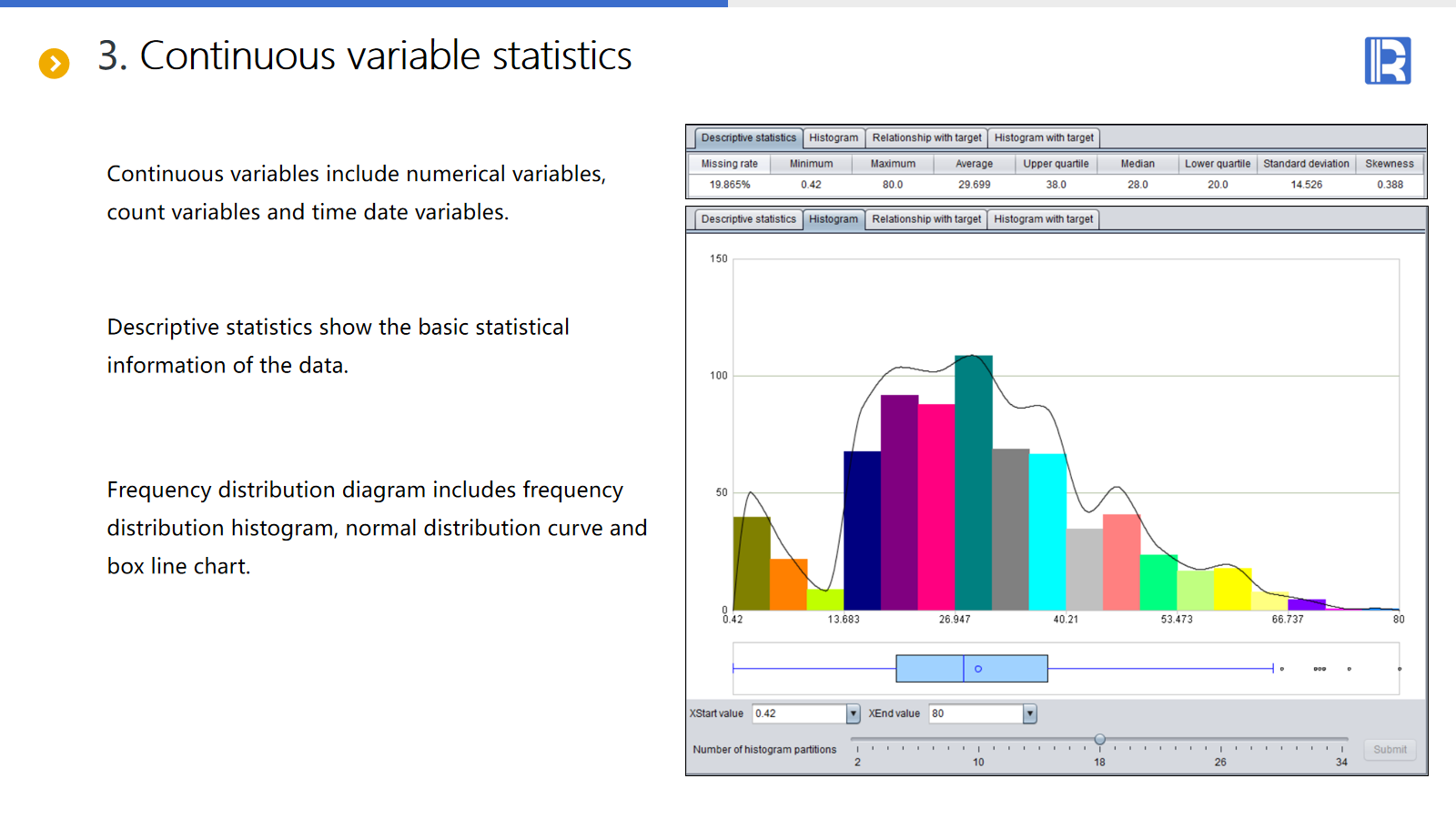Screen dimensions: 1456x819
Task: Click the XStart value field showing 0.42
Action: click(799, 713)
